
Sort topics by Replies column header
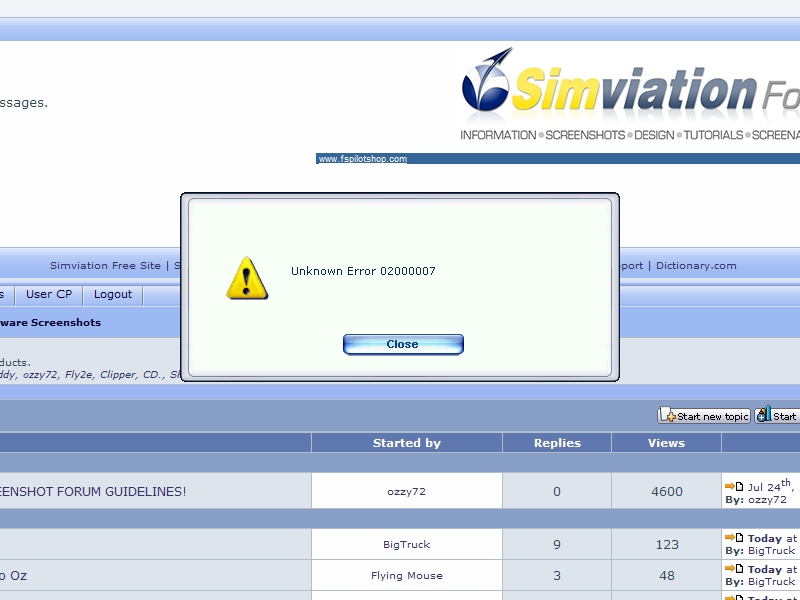coord(556,443)
